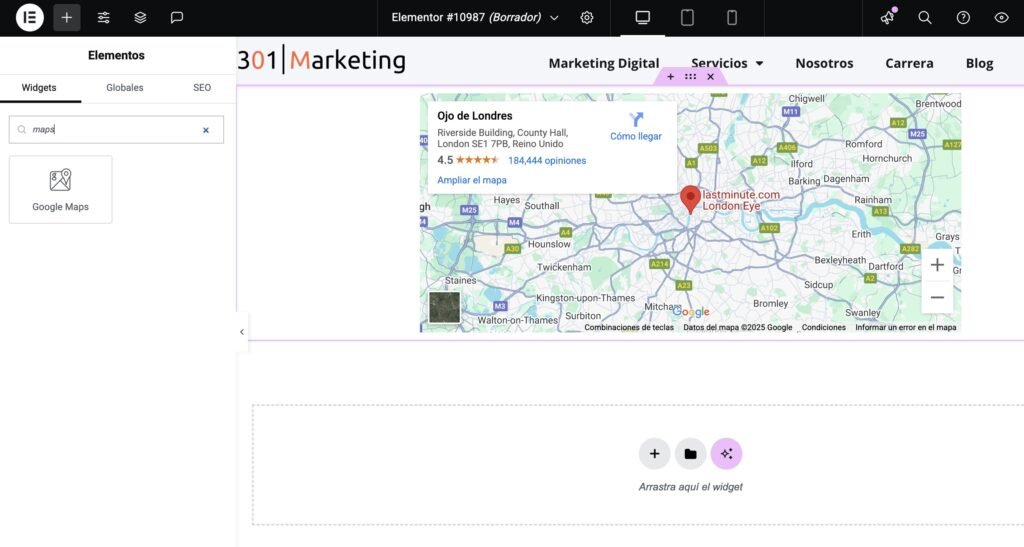The height and width of the screenshot is (547, 1024).
Task: Open the Structure layers panel icon
Action: [140, 18]
